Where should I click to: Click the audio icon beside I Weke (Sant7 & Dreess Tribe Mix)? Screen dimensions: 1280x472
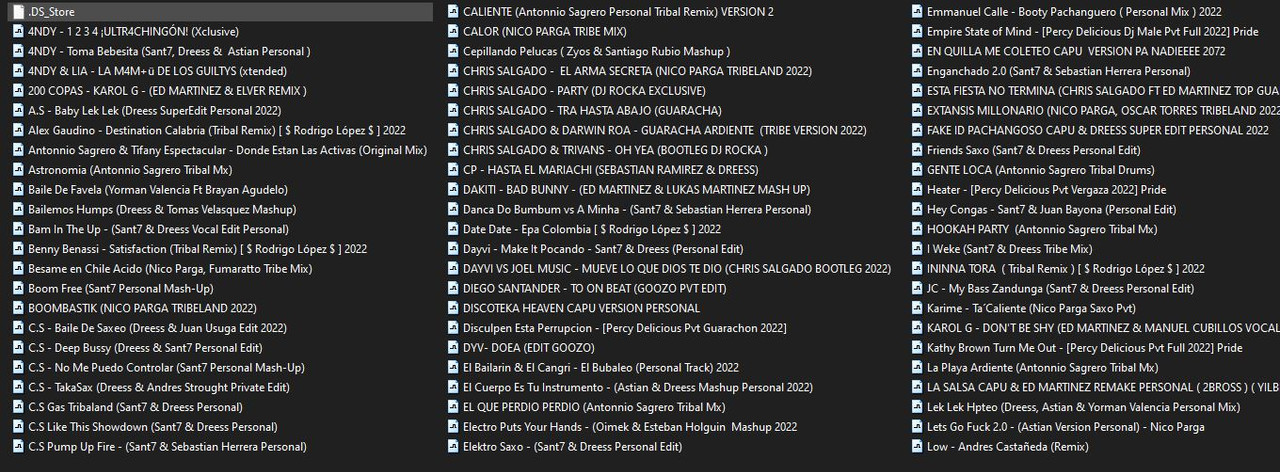point(917,249)
